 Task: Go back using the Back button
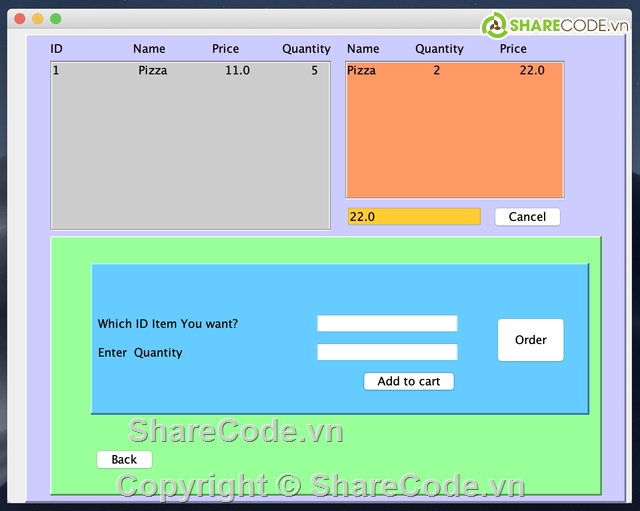(x=124, y=460)
